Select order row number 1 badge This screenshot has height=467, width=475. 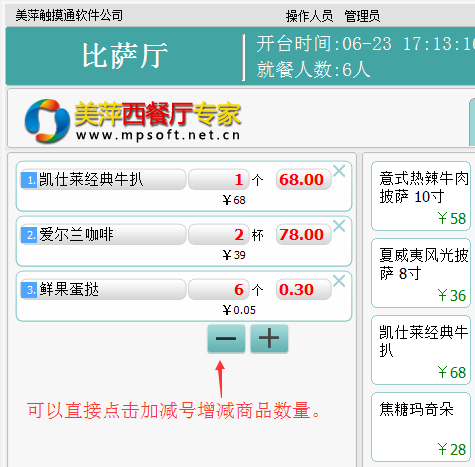click(29, 180)
